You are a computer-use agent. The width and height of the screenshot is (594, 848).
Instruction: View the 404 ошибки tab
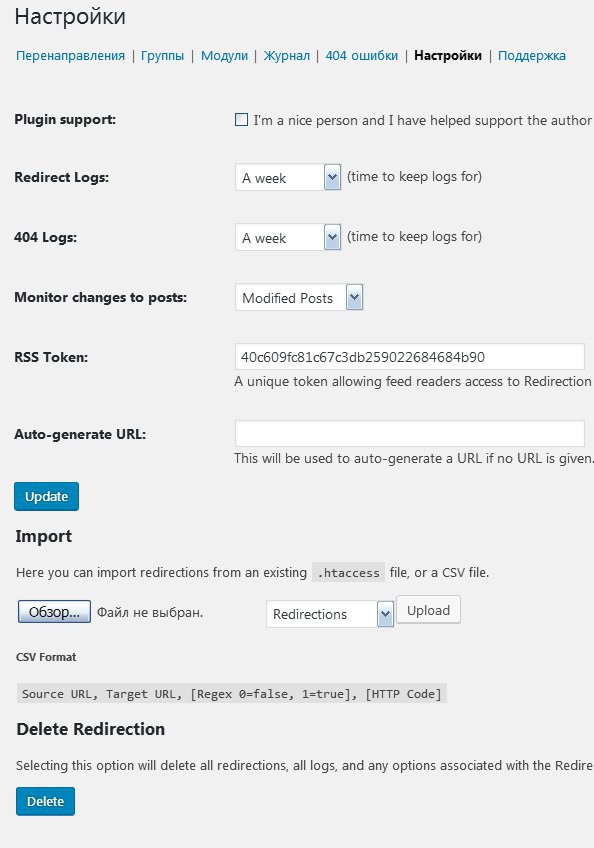click(x=361, y=56)
